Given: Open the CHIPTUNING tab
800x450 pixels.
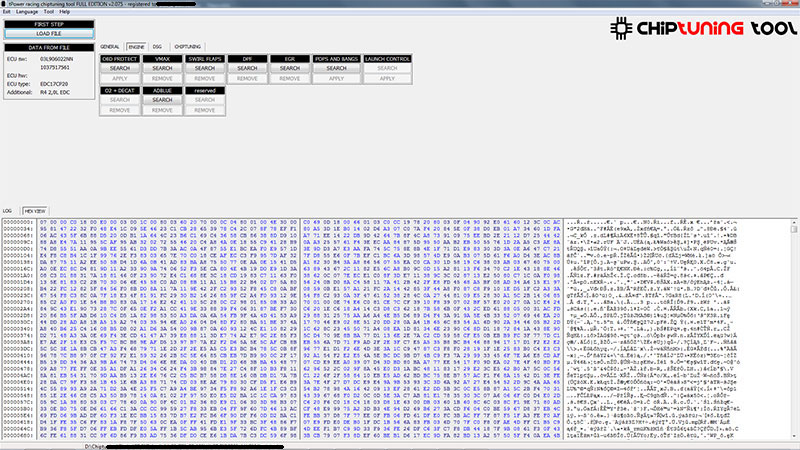Looking at the screenshot, I should (188, 47).
